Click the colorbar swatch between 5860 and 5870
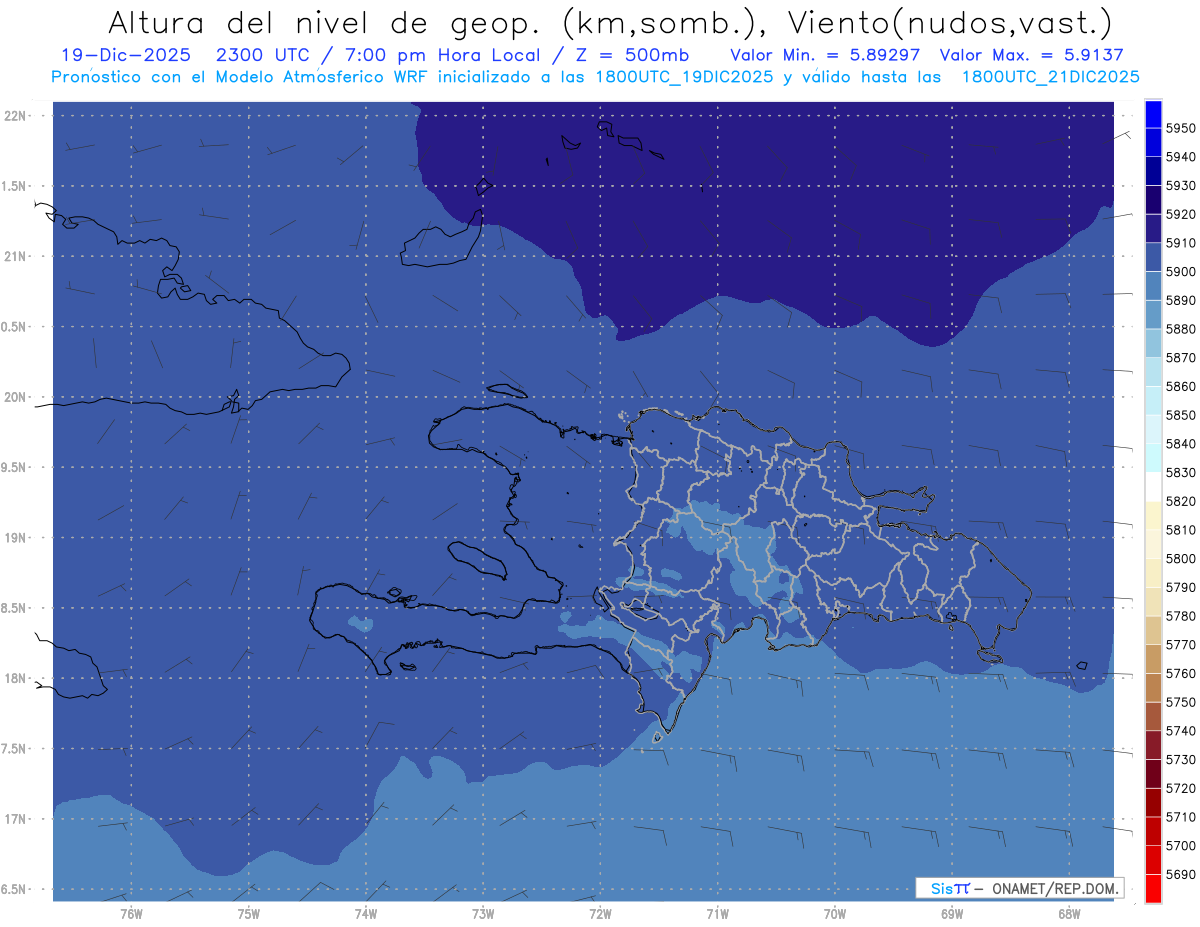Screen dimensions: 1200x927 pos(1153,372)
